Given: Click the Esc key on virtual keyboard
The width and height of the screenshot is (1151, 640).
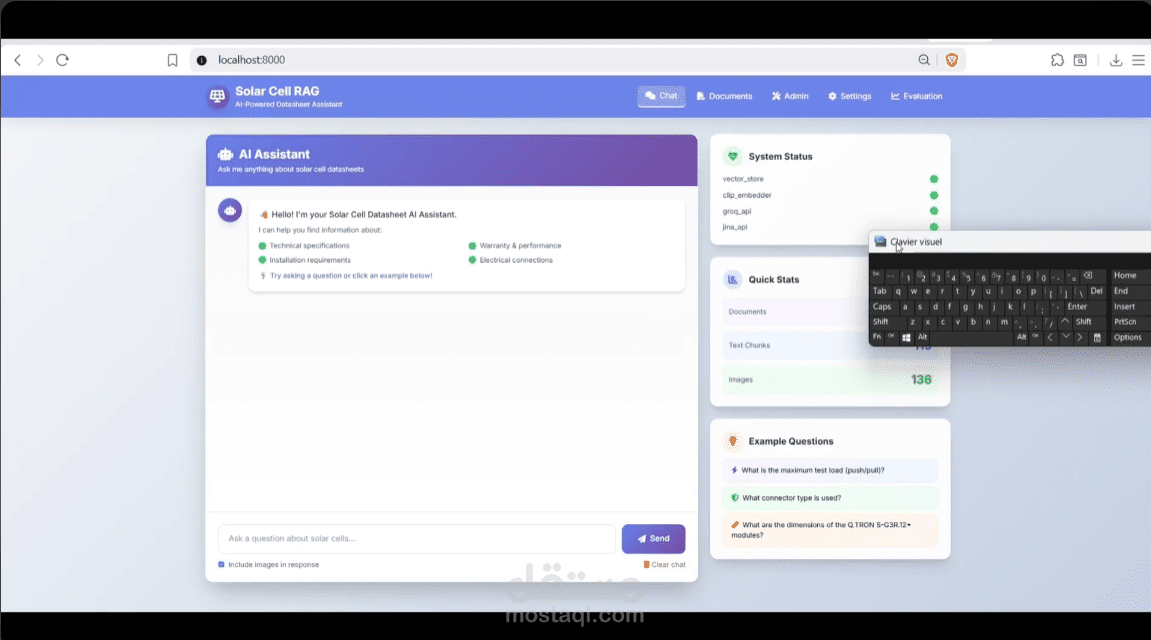Looking at the screenshot, I should [876, 276].
